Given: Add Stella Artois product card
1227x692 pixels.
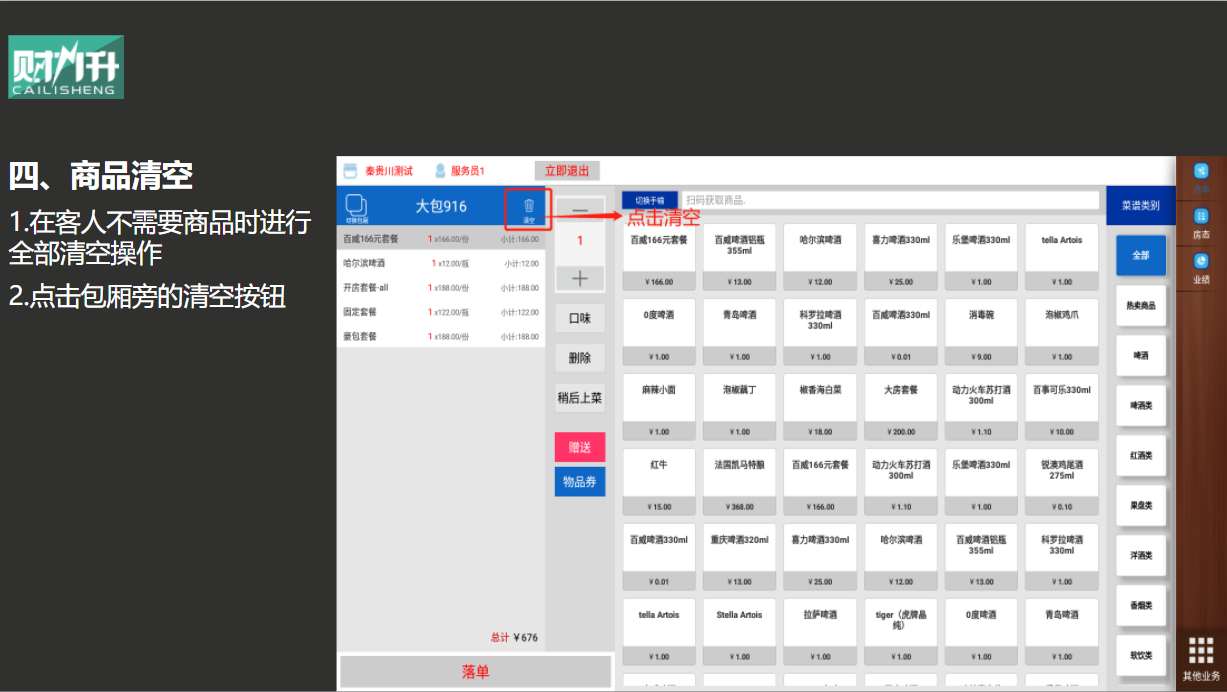Looking at the screenshot, I should click(740, 632).
